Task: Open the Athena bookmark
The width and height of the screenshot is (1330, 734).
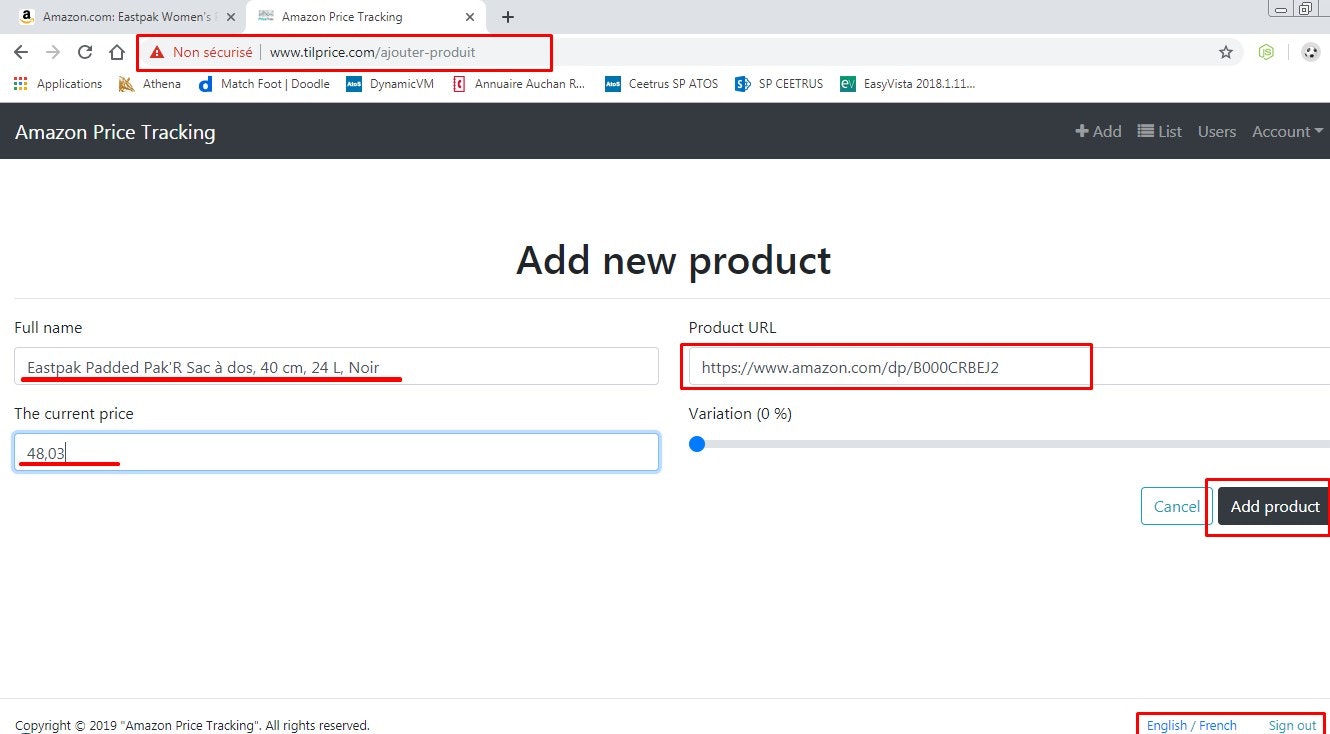Action: tap(150, 84)
